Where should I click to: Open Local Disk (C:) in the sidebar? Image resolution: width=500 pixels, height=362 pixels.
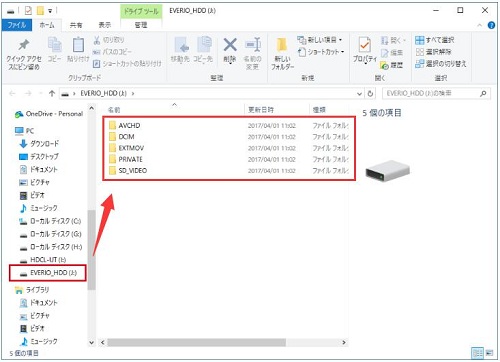tap(50, 221)
